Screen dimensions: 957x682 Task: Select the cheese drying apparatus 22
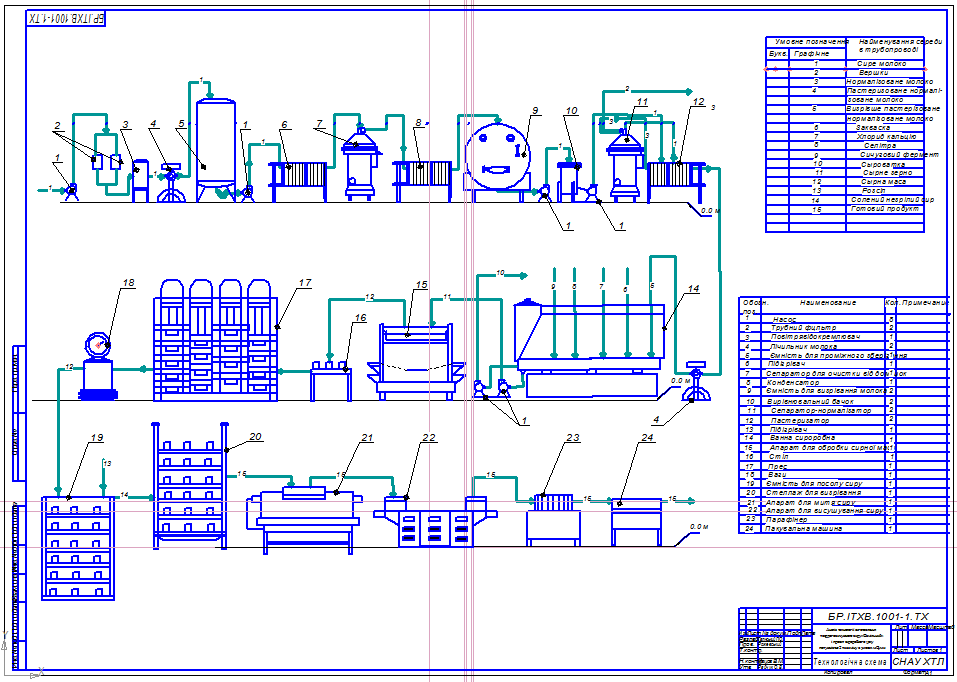[x=435, y=522]
